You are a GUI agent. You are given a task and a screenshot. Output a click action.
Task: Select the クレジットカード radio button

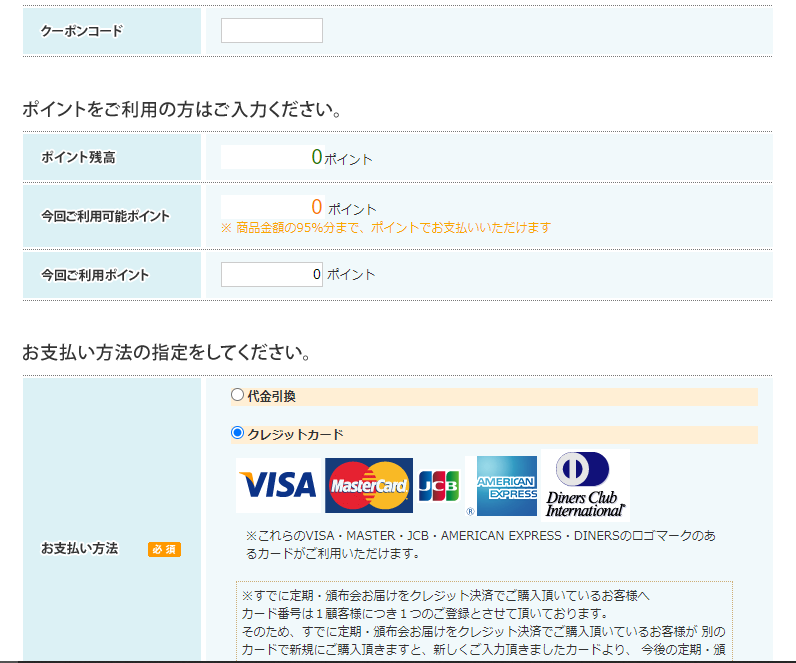click(237, 433)
